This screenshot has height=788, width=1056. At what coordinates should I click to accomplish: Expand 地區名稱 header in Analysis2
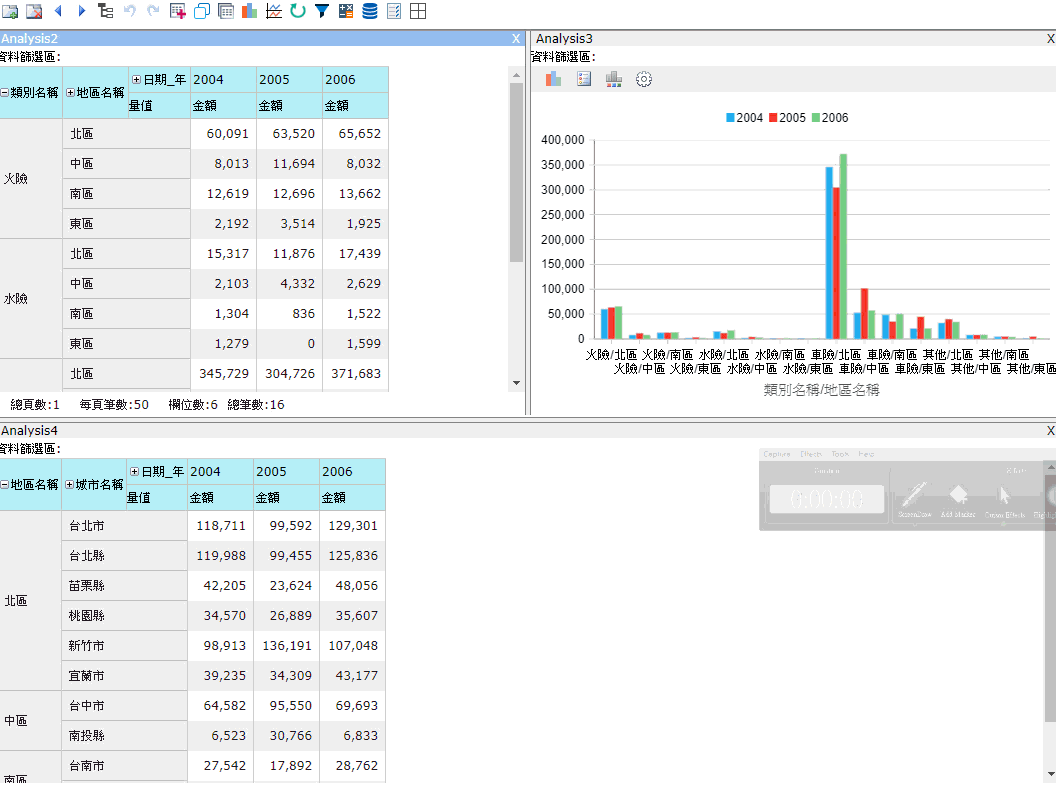tap(70, 92)
